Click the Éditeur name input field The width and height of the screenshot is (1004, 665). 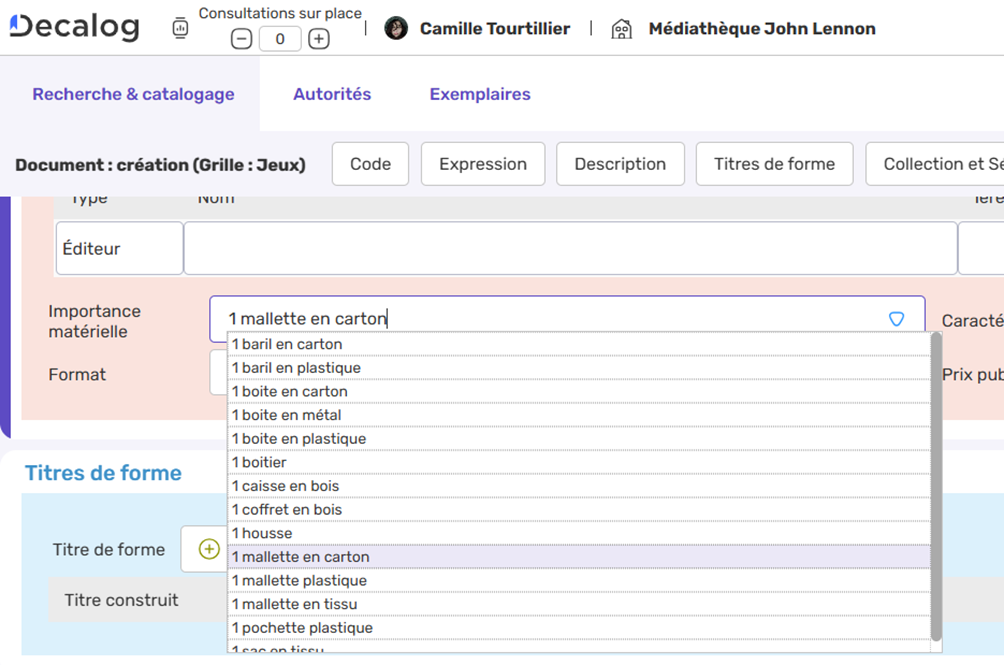(570, 248)
